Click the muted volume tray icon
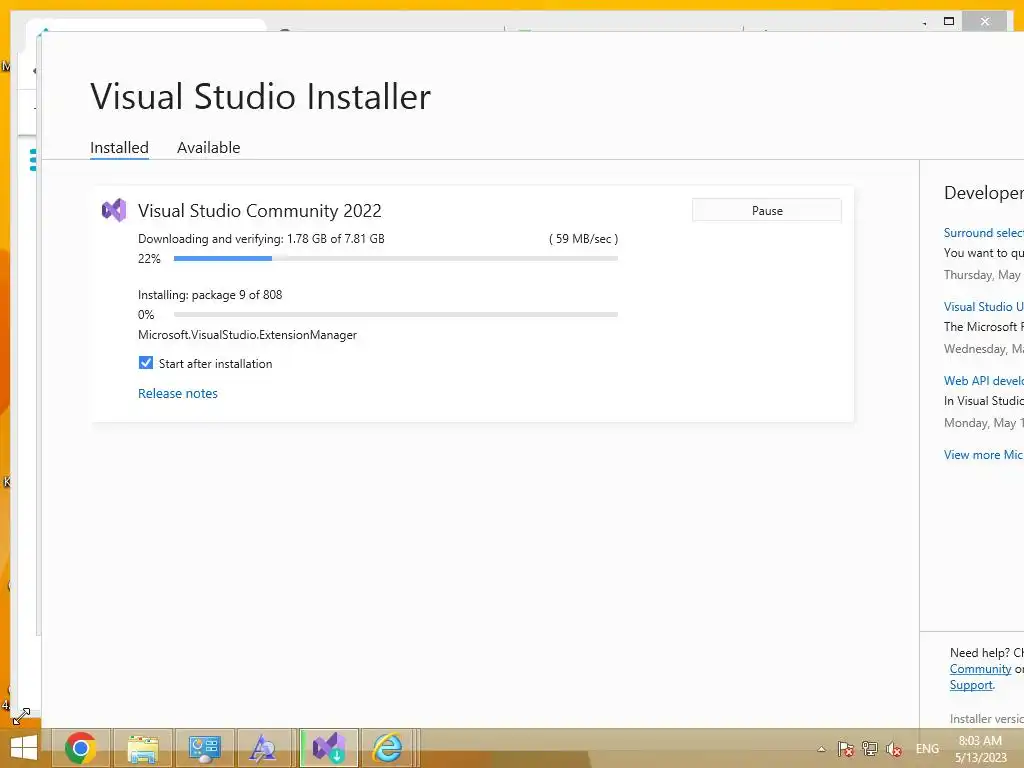The width and height of the screenshot is (1024, 768). tap(894, 749)
